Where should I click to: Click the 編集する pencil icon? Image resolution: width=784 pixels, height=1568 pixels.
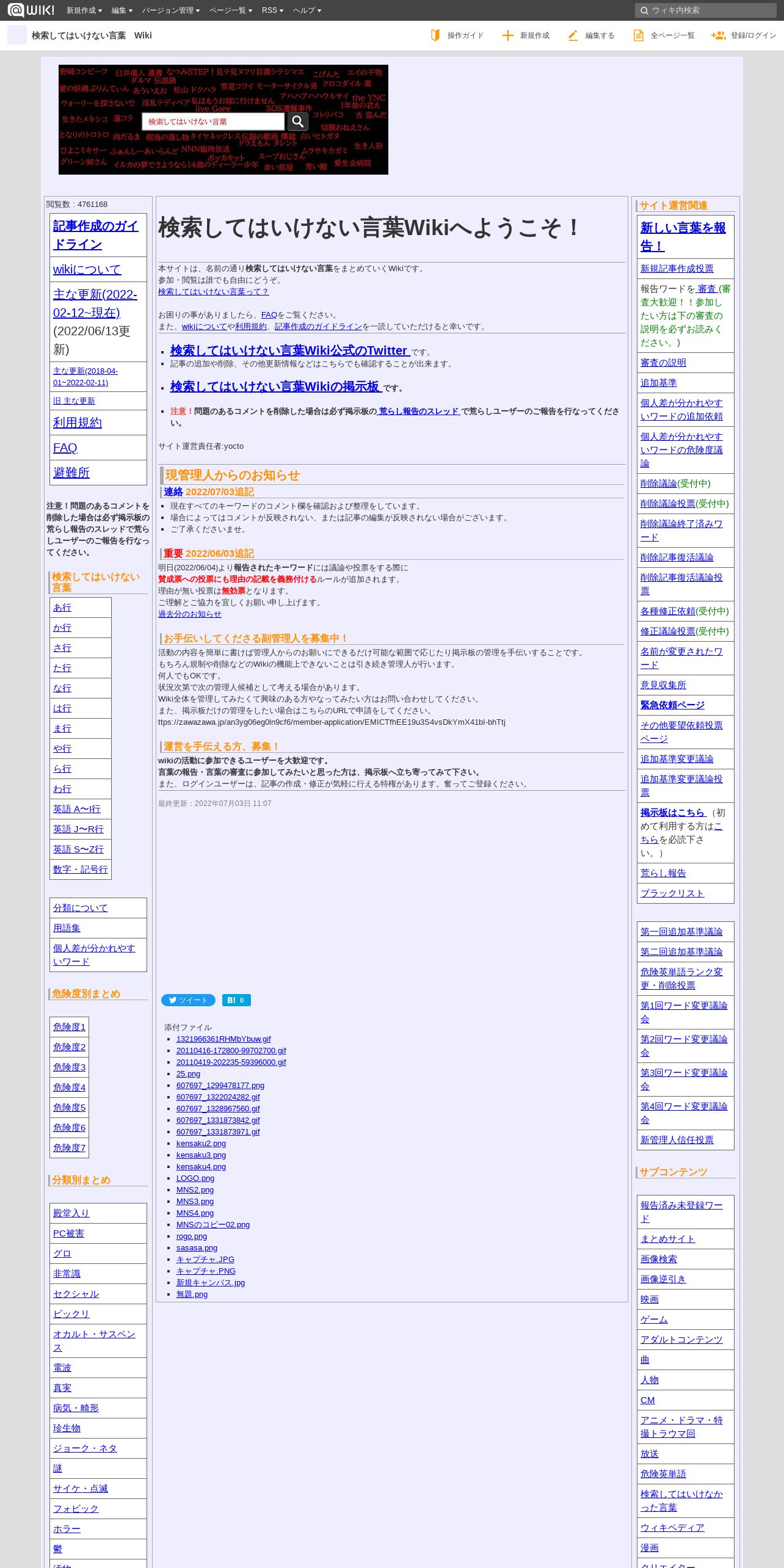tap(573, 35)
